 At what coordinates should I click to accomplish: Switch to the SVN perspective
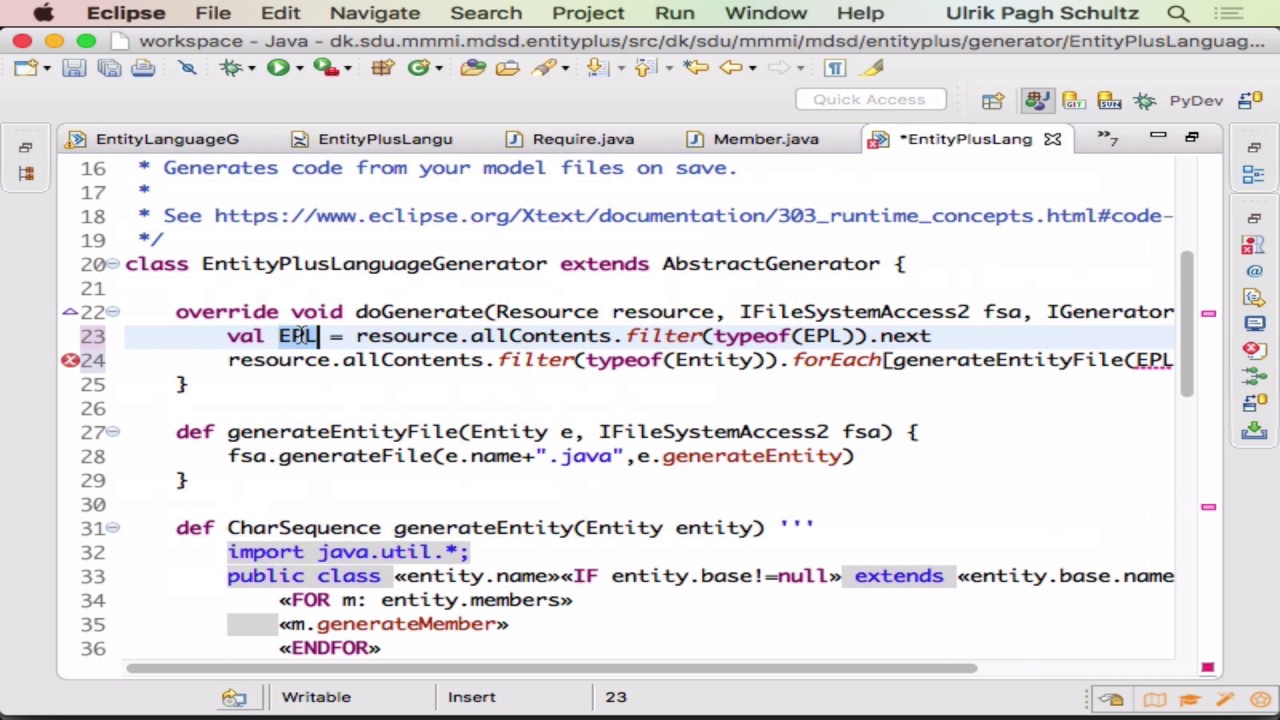(1109, 101)
